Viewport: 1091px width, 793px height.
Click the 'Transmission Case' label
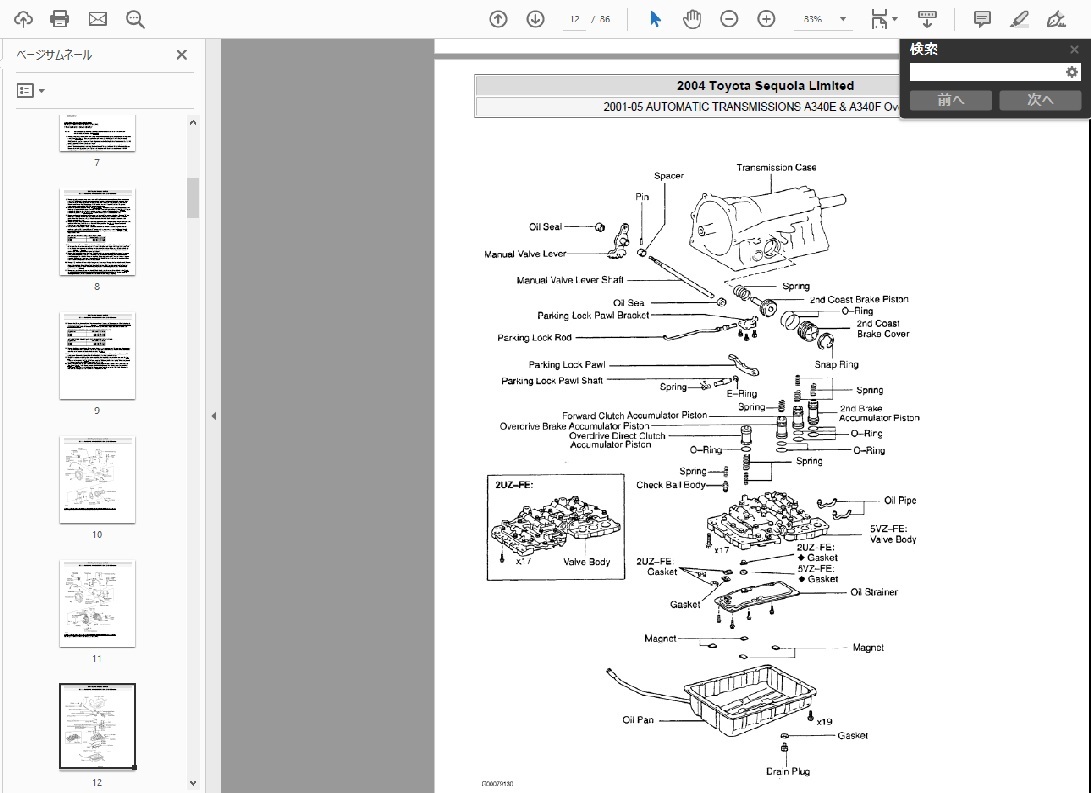(776, 168)
